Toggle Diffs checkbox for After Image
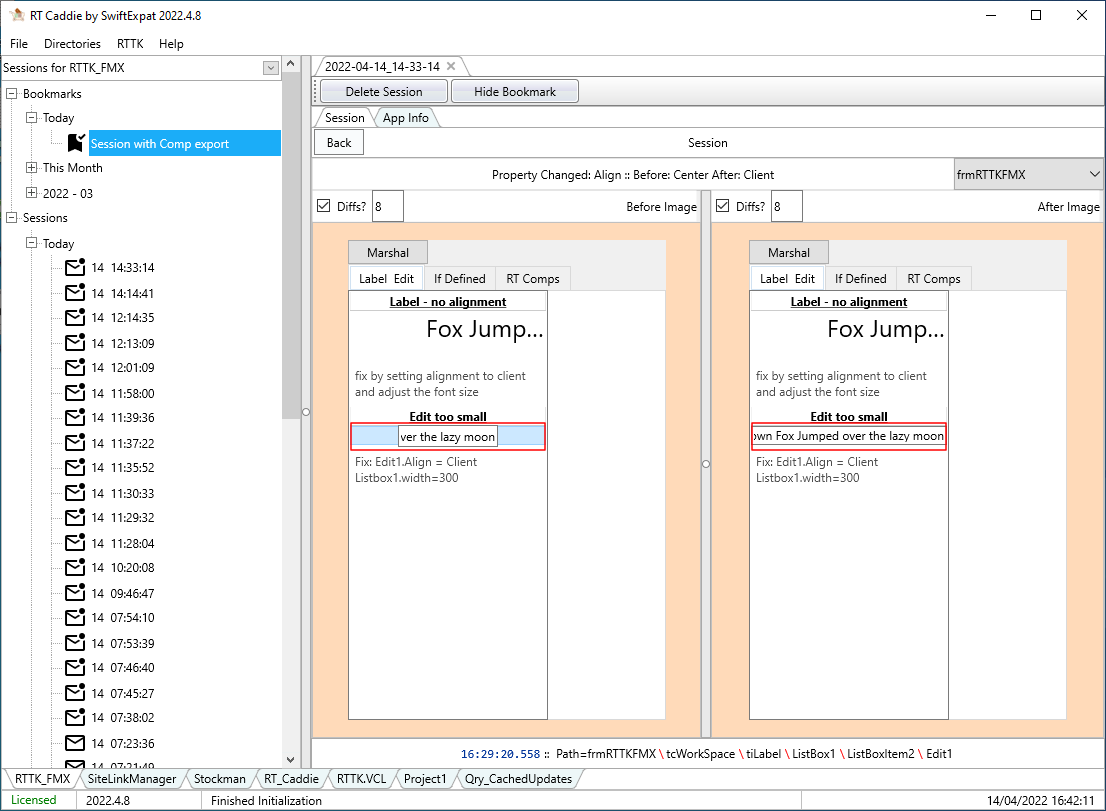1106x811 pixels. (722, 206)
